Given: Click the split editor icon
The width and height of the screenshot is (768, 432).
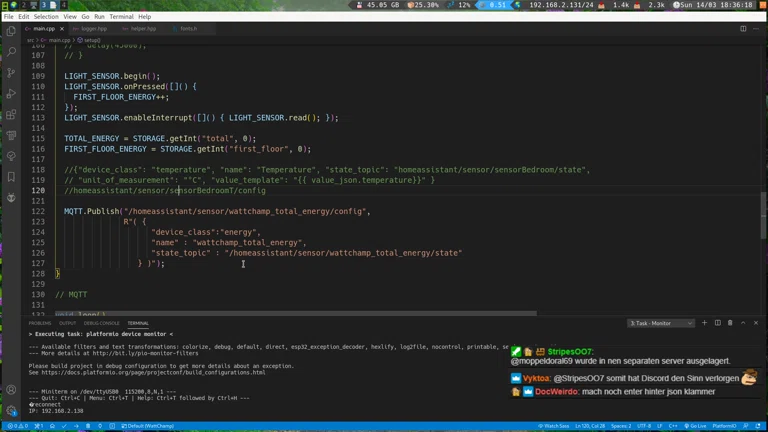Looking at the screenshot, I should [743, 29].
